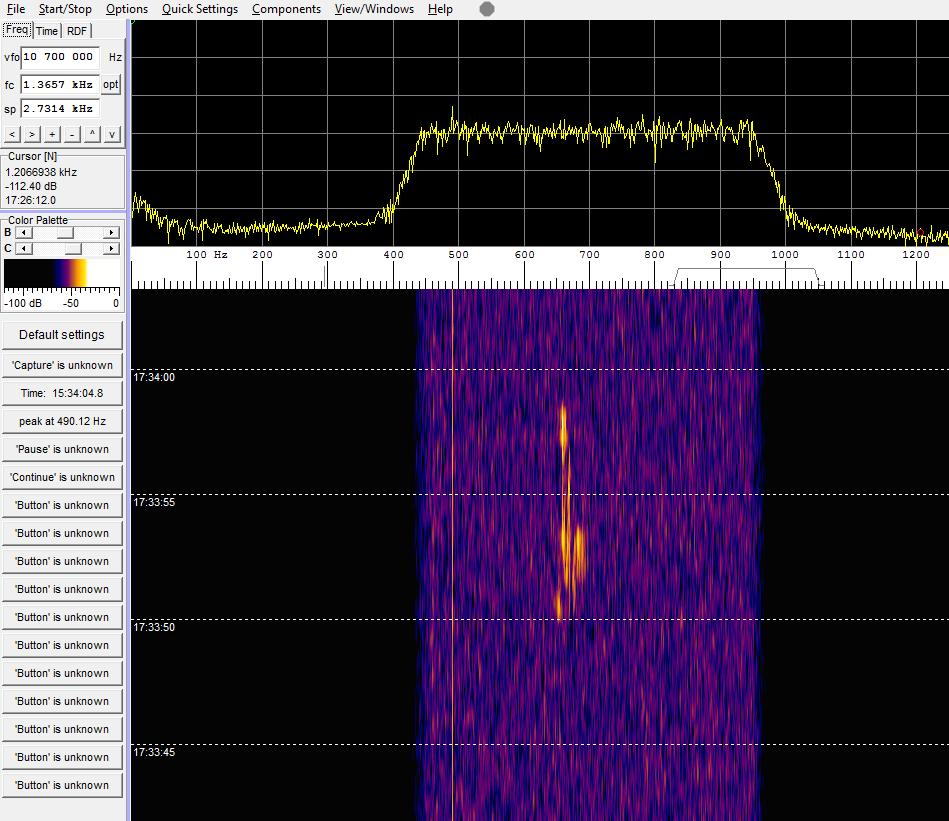The width and height of the screenshot is (949, 821).
Task: Click the filter bracket marker on frequency scale
Action: click(x=747, y=276)
